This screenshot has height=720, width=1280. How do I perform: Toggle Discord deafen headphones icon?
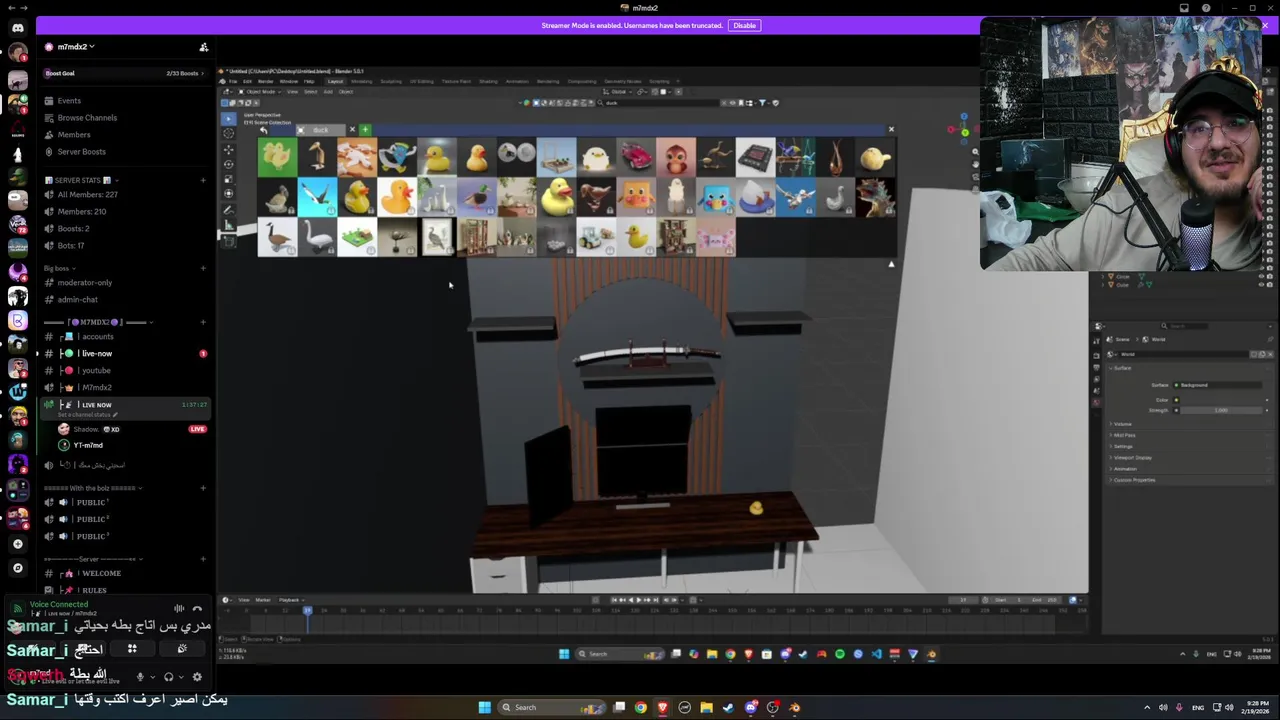tap(168, 677)
